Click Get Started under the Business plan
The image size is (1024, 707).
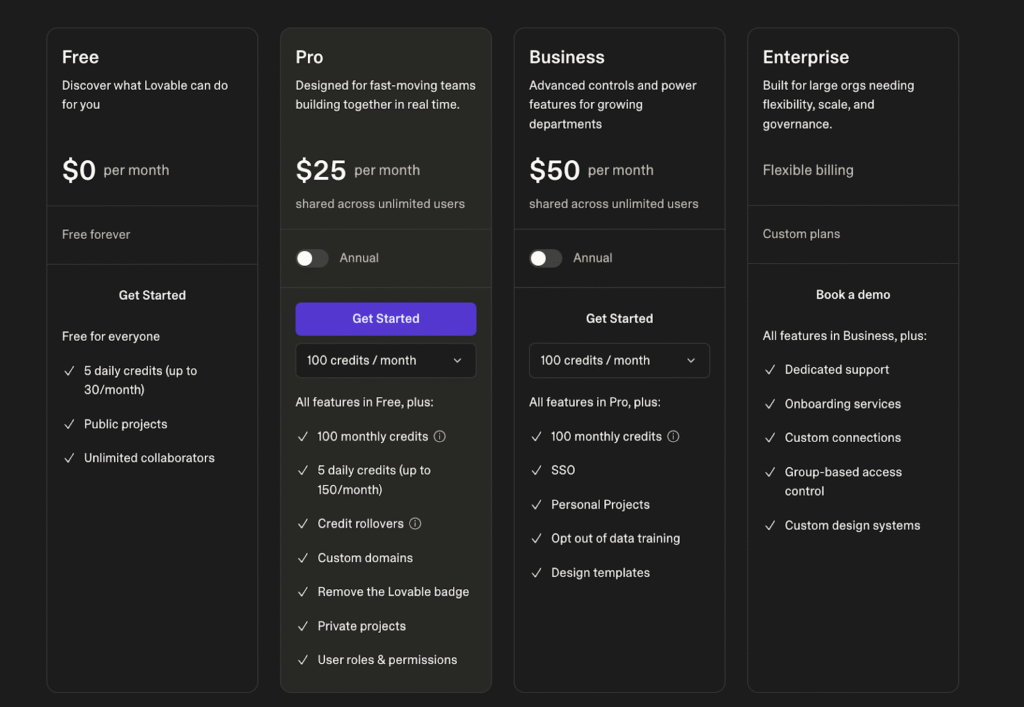coord(619,319)
